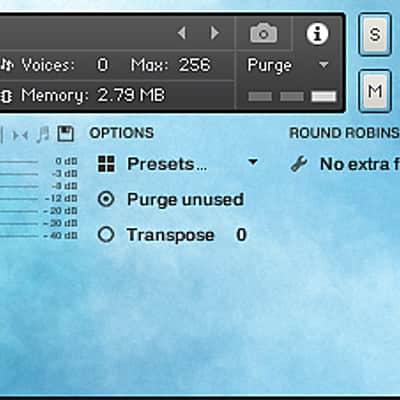
Task: Open the camera snapshot icon
Action: pos(263,33)
